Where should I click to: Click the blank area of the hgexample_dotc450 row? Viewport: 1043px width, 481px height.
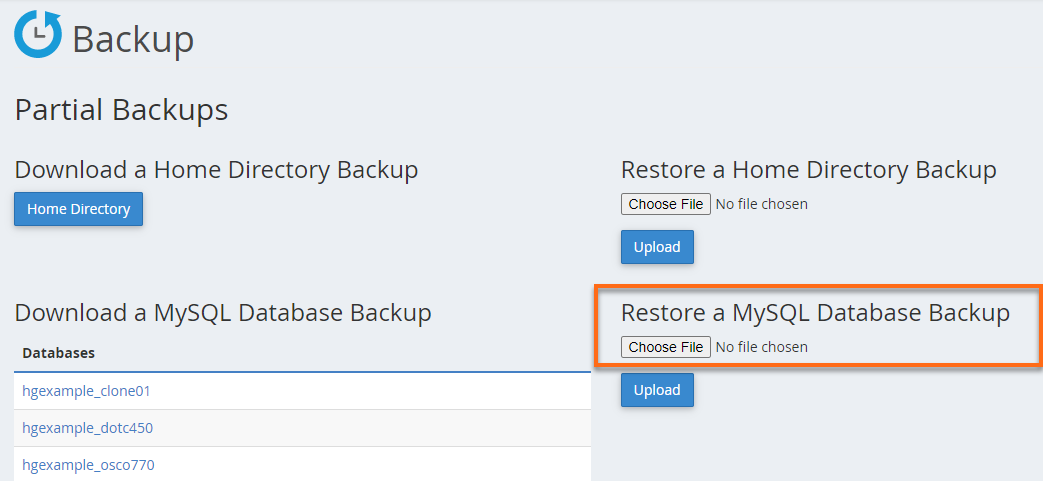(x=372, y=428)
